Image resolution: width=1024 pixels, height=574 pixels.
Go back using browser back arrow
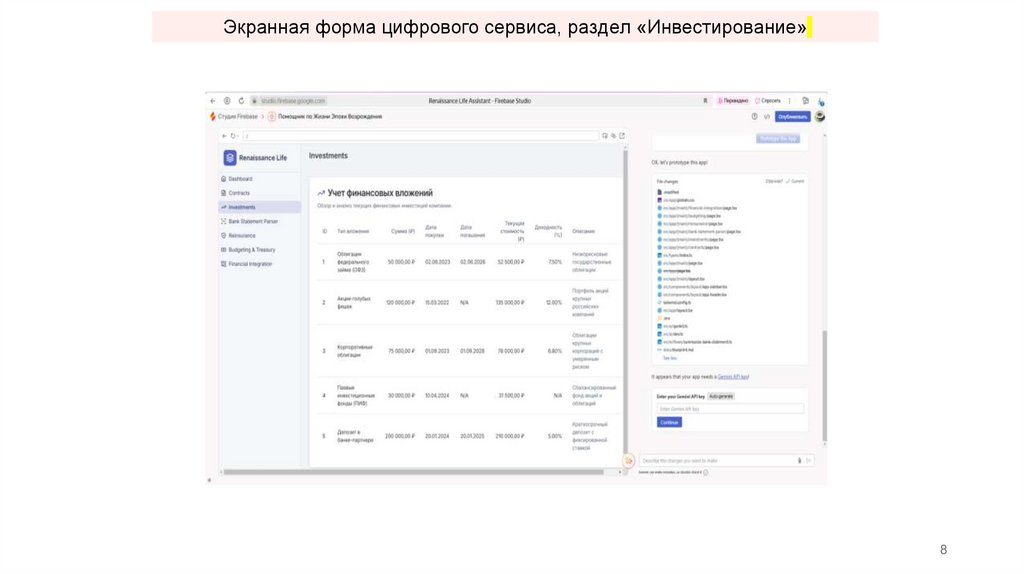[x=213, y=101]
